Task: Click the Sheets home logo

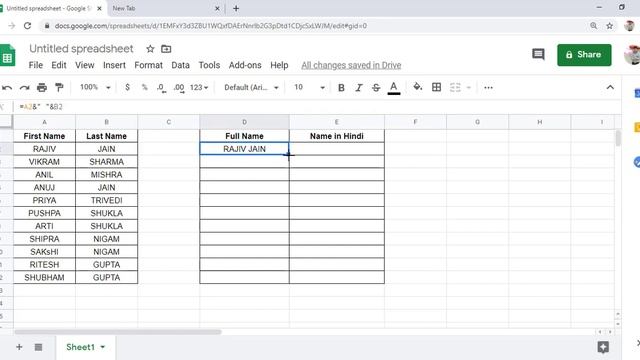Action: 7,55
